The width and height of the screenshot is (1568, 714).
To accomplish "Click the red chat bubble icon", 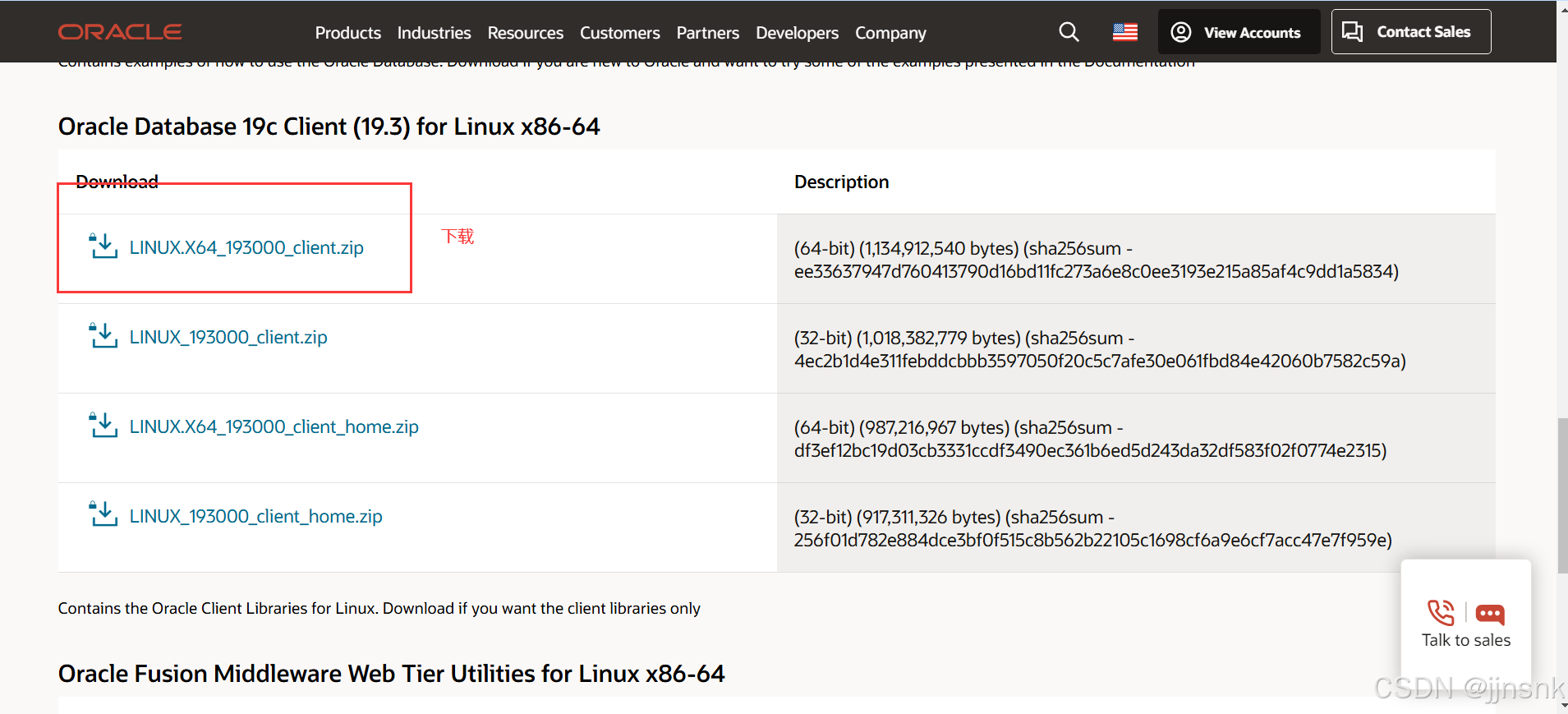I will 1490,614.
